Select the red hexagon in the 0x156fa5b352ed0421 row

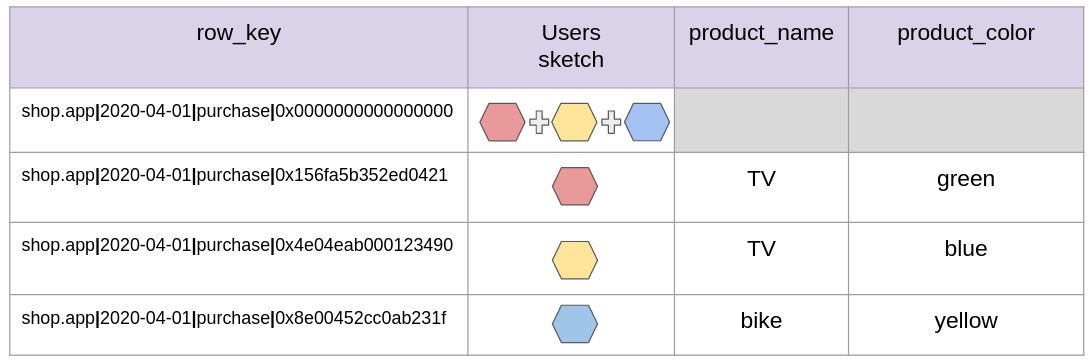click(x=575, y=187)
